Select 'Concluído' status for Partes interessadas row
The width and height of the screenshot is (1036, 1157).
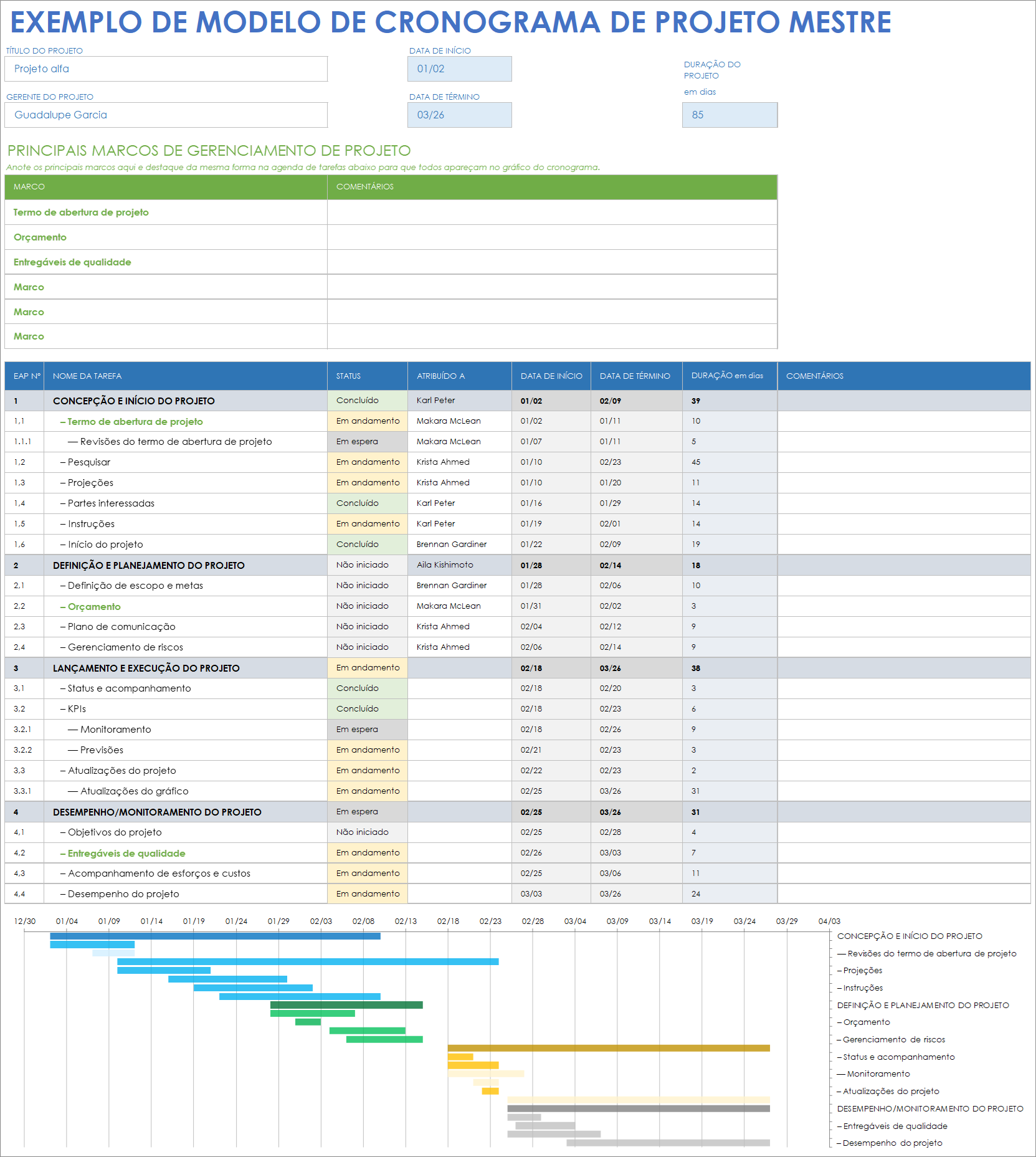click(368, 503)
